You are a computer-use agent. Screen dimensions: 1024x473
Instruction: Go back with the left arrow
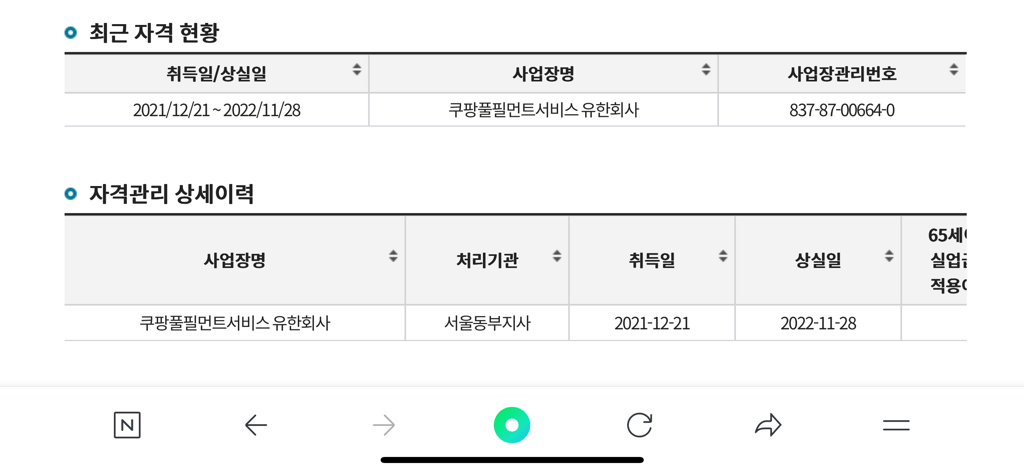tap(255, 426)
